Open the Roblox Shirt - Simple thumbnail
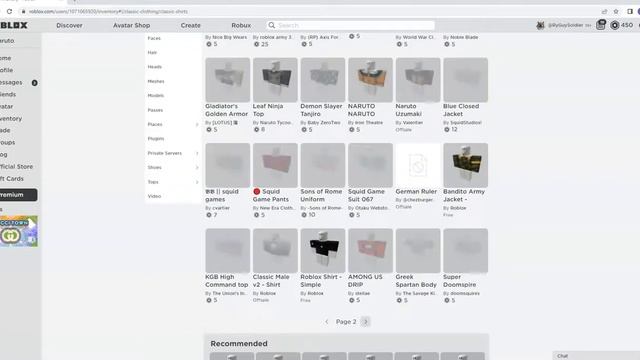The image size is (640, 360). click(323, 251)
